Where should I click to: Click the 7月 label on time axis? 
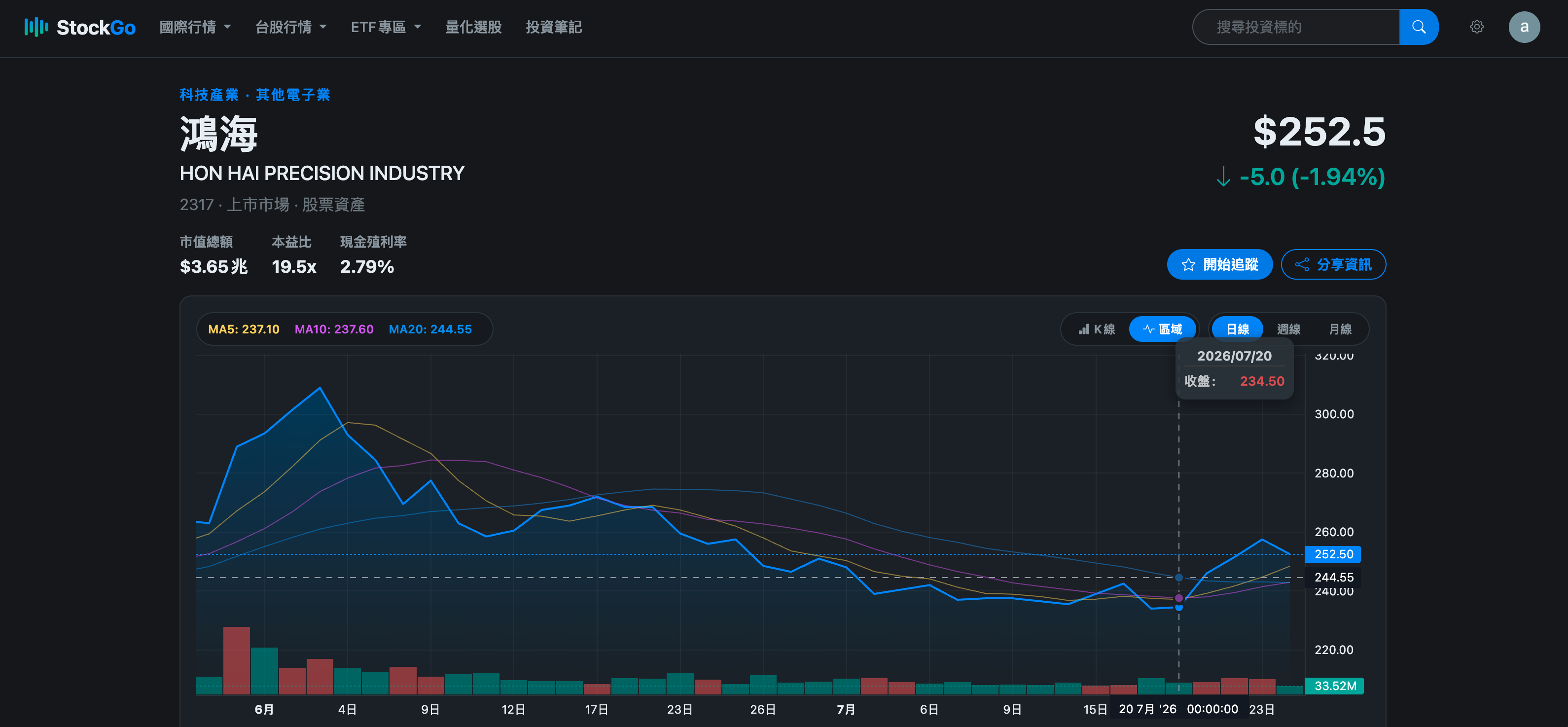click(846, 710)
